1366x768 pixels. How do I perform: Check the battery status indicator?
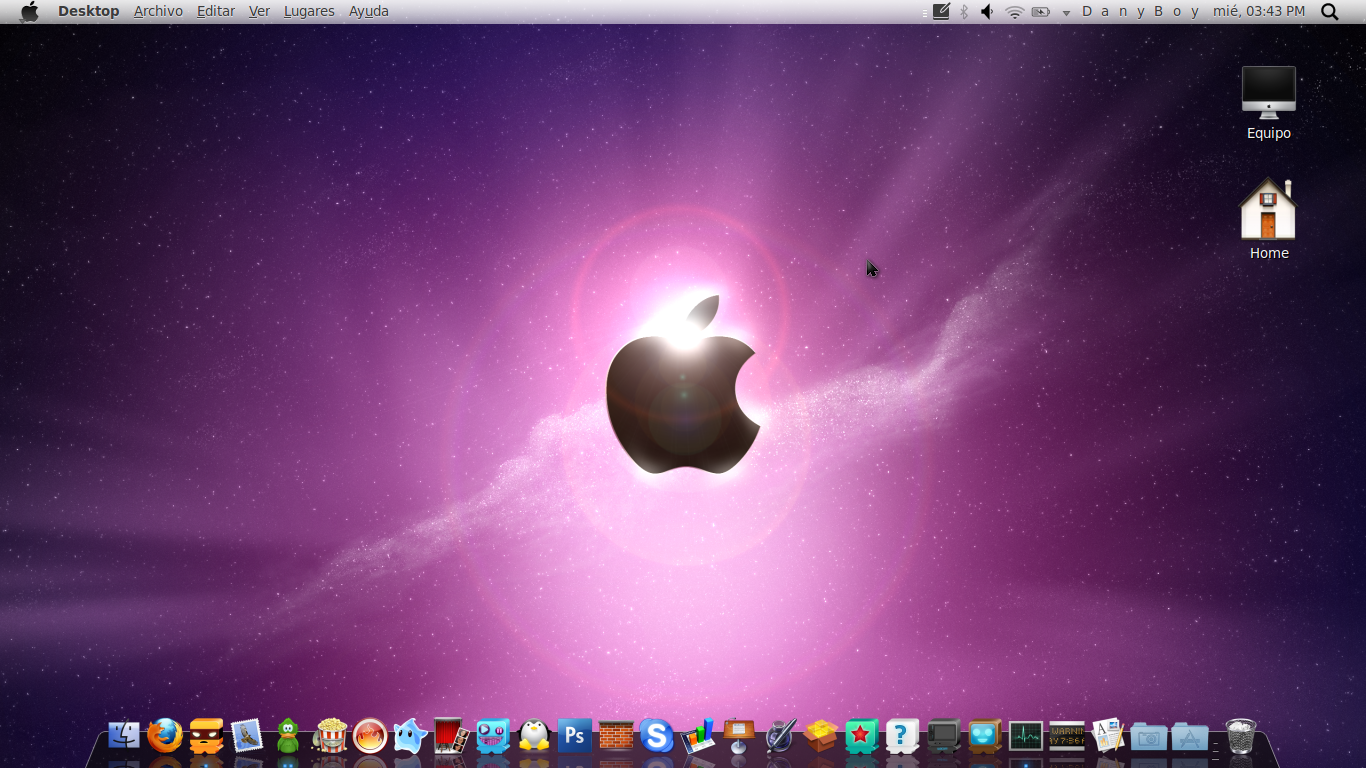pos(1041,11)
